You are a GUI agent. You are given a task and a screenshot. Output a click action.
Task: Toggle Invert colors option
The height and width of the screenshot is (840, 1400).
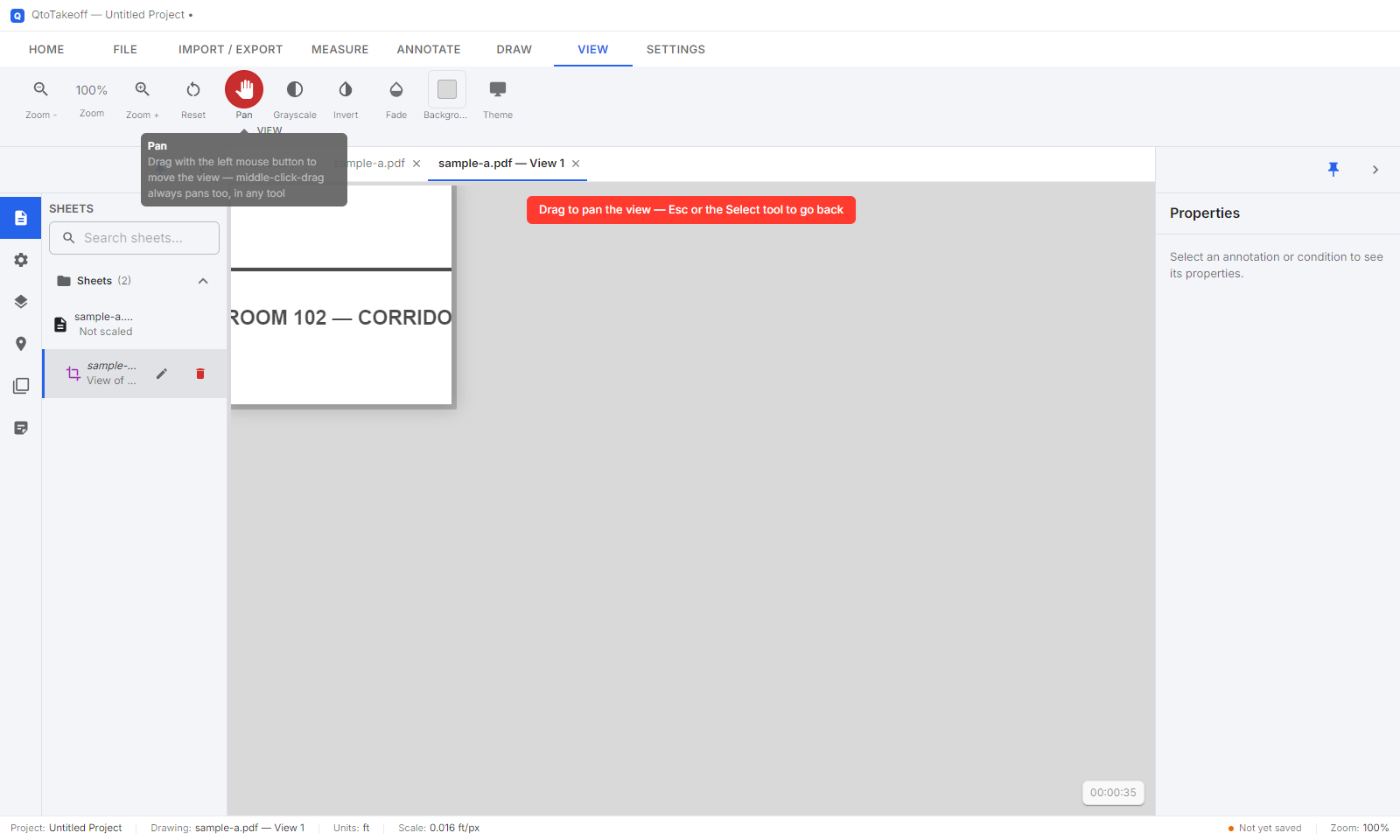(x=346, y=89)
